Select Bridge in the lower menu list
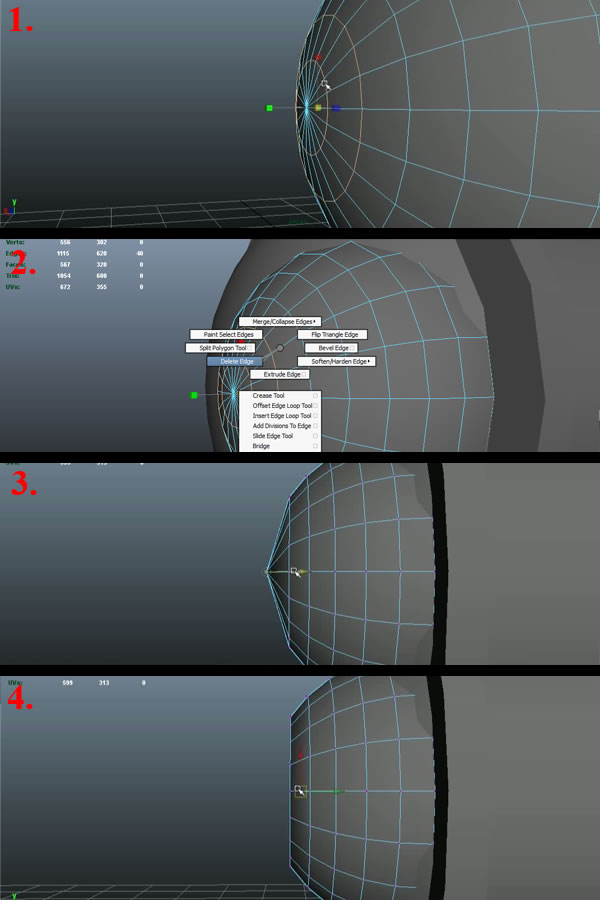The height and width of the screenshot is (900, 600). [x=262, y=446]
